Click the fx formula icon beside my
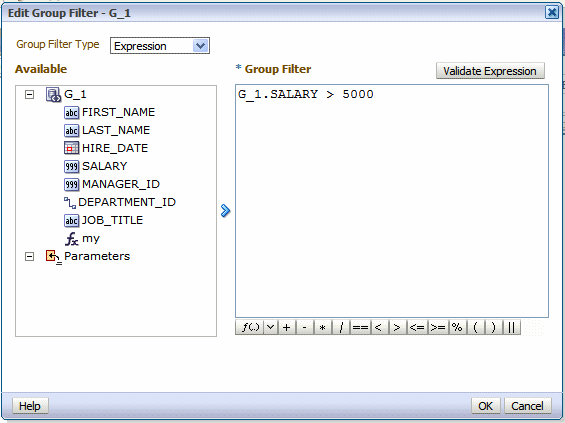The height and width of the screenshot is (423, 565). point(71,239)
